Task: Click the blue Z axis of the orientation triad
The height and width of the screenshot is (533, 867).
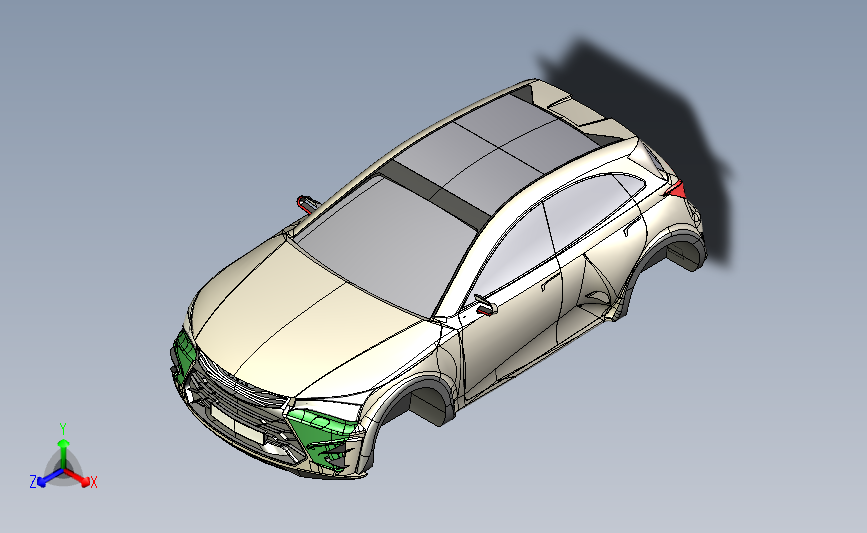Action: click(49, 479)
